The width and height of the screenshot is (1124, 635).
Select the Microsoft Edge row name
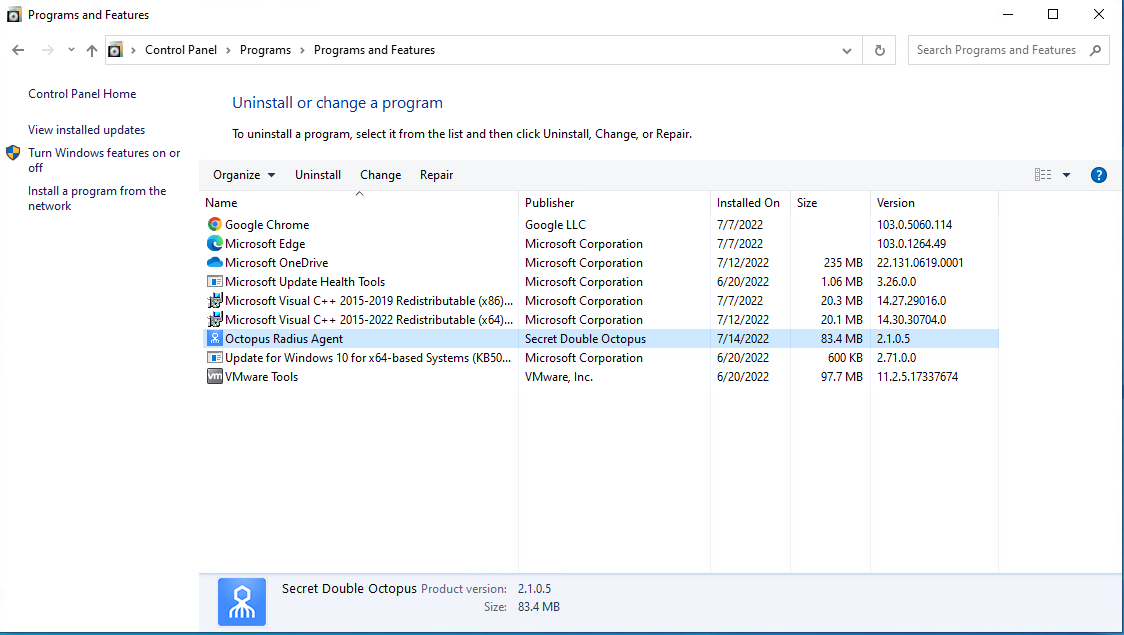click(x=265, y=244)
